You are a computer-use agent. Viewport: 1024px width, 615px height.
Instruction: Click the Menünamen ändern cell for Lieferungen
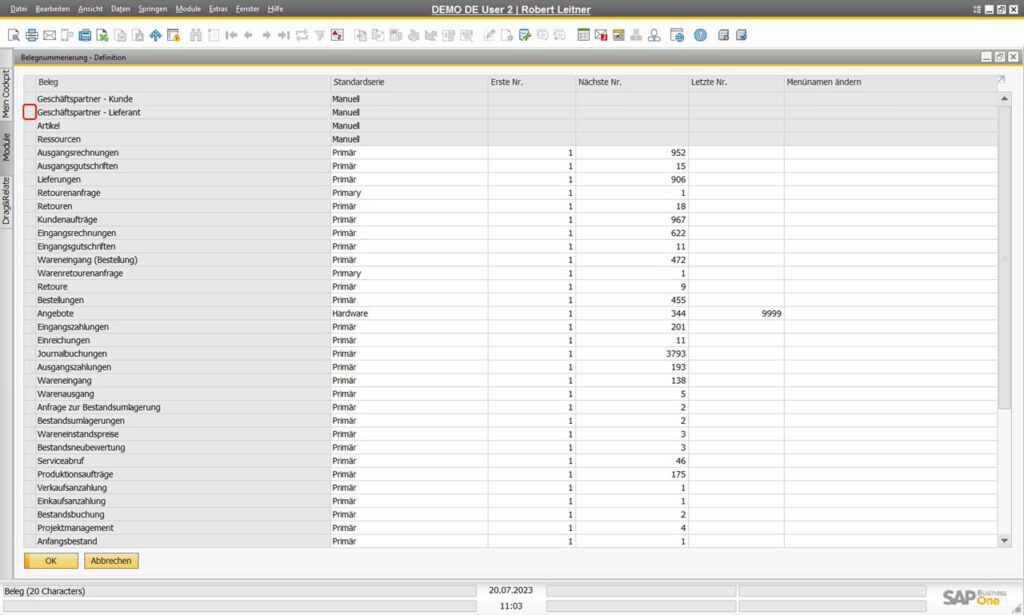click(x=891, y=180)
